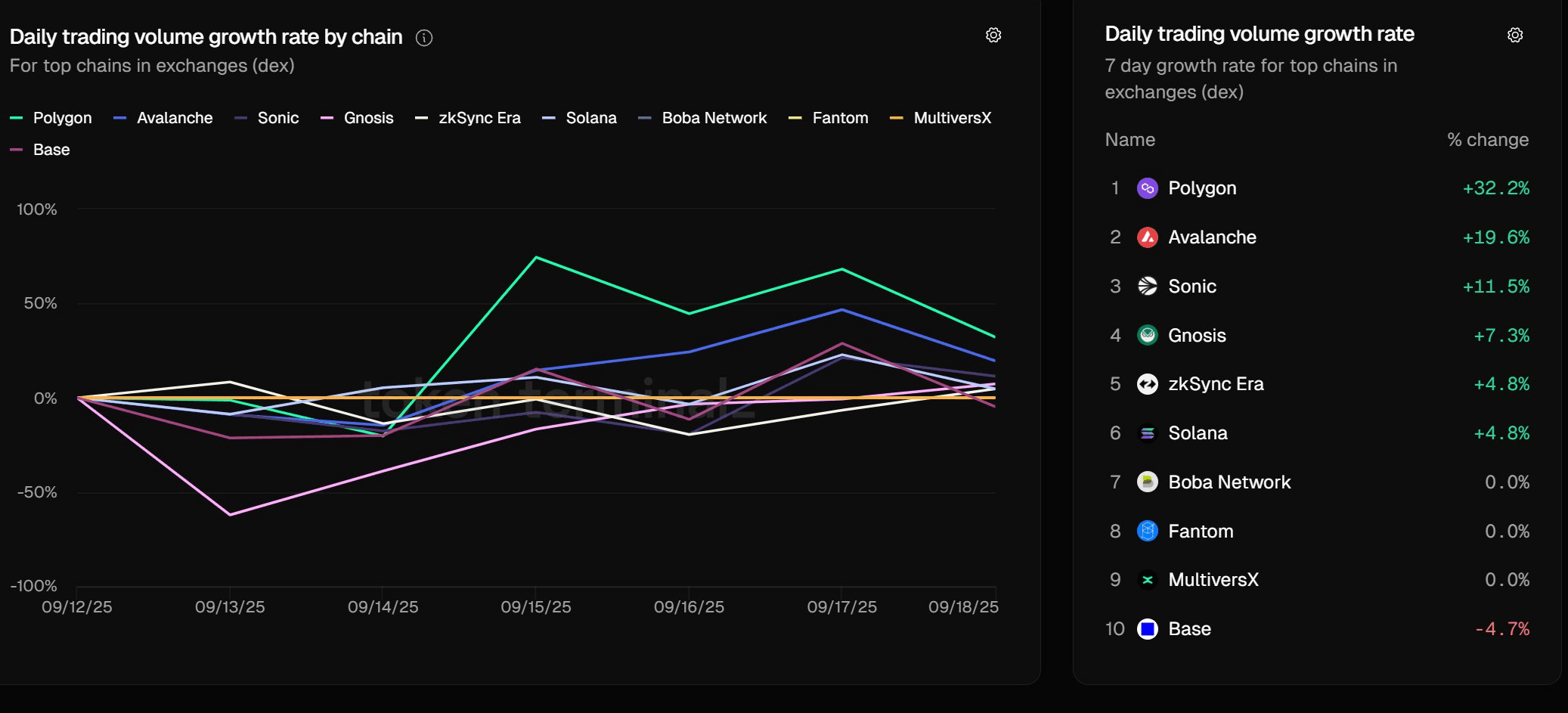Click the Fantom logo icon in table
The height and width of the screenshot is (713, 1568).
(1148, 531)
